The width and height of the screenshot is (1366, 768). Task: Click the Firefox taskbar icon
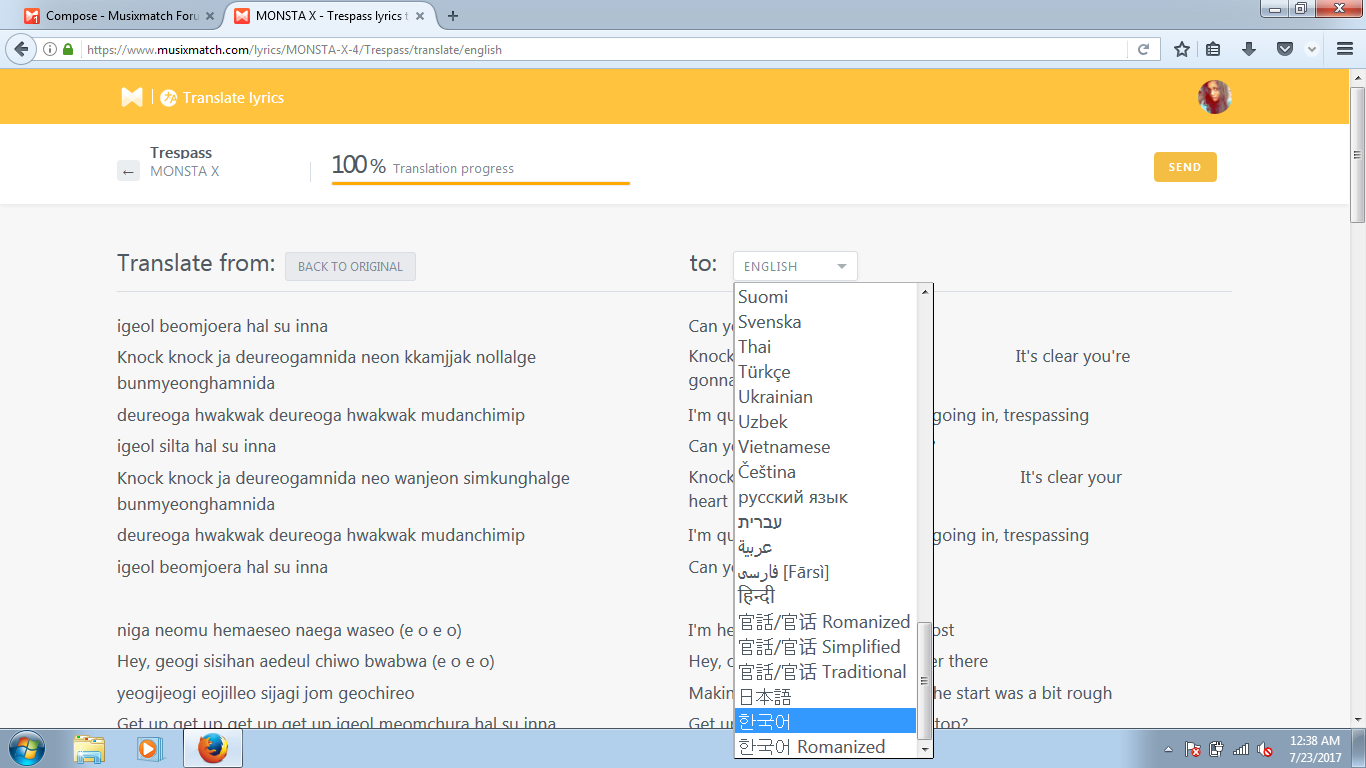click(212, 748)
